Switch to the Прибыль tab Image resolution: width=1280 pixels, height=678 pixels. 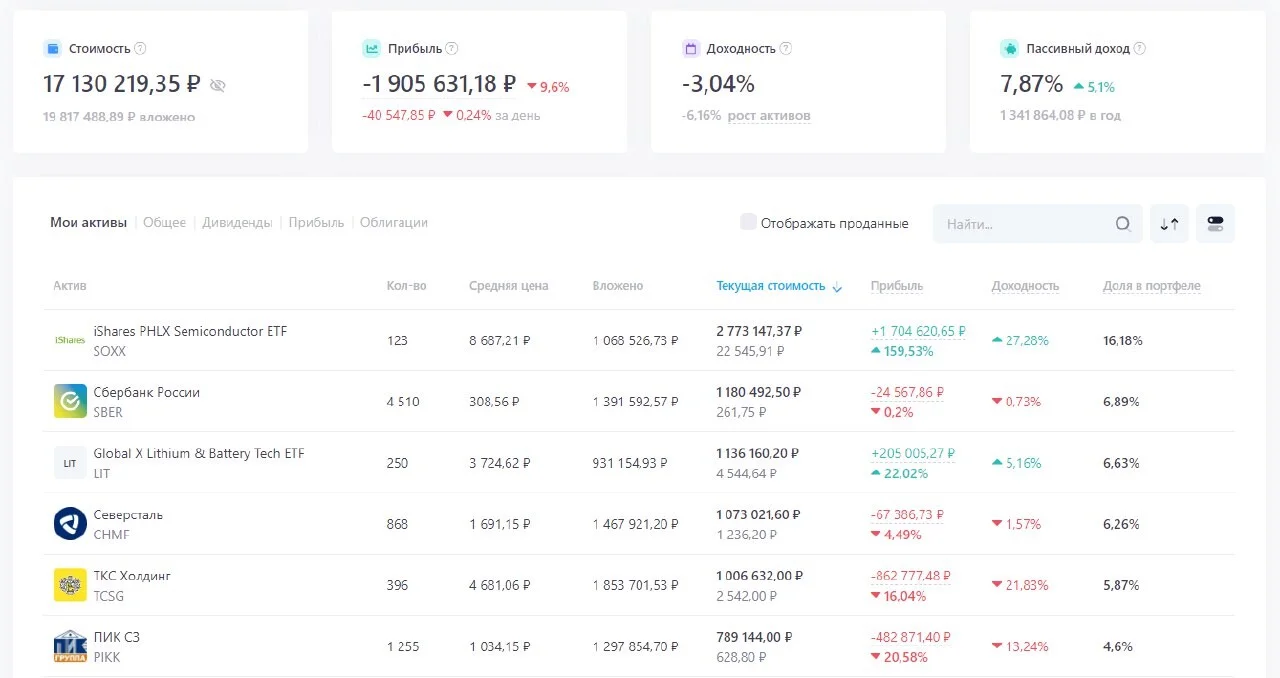pyautogui.click(x=316, y=222)
